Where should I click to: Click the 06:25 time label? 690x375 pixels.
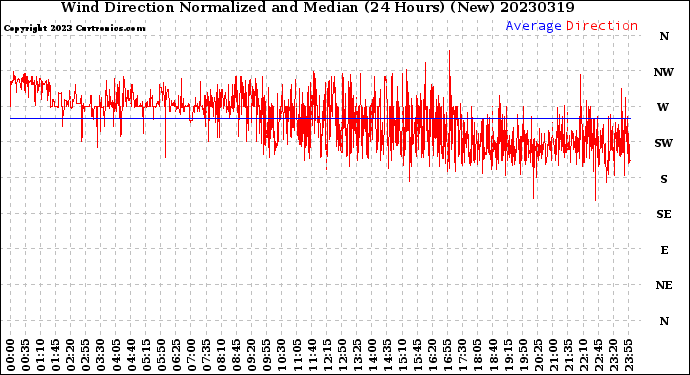[176, 355]
